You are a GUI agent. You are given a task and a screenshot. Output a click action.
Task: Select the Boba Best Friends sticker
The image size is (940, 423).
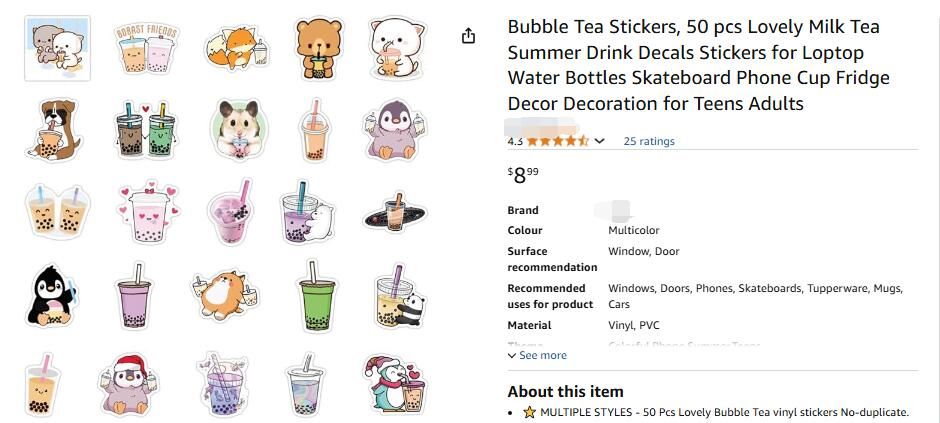(x=146, y=48)
